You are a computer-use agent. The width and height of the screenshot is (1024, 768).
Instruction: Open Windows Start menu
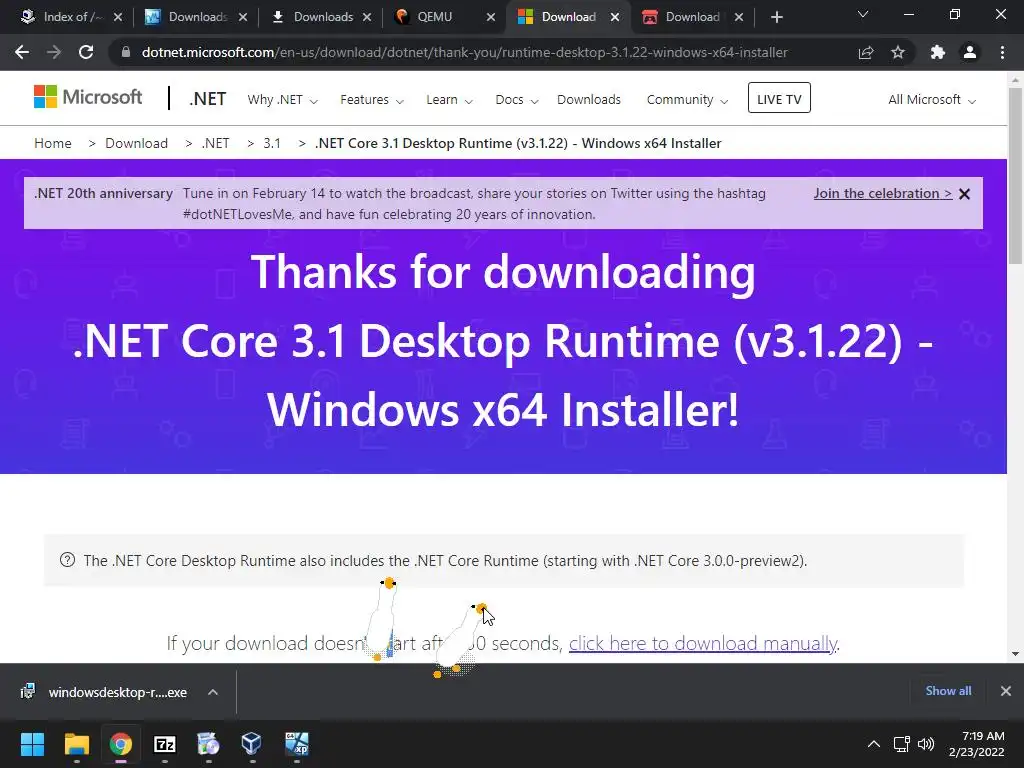(32, 744)
